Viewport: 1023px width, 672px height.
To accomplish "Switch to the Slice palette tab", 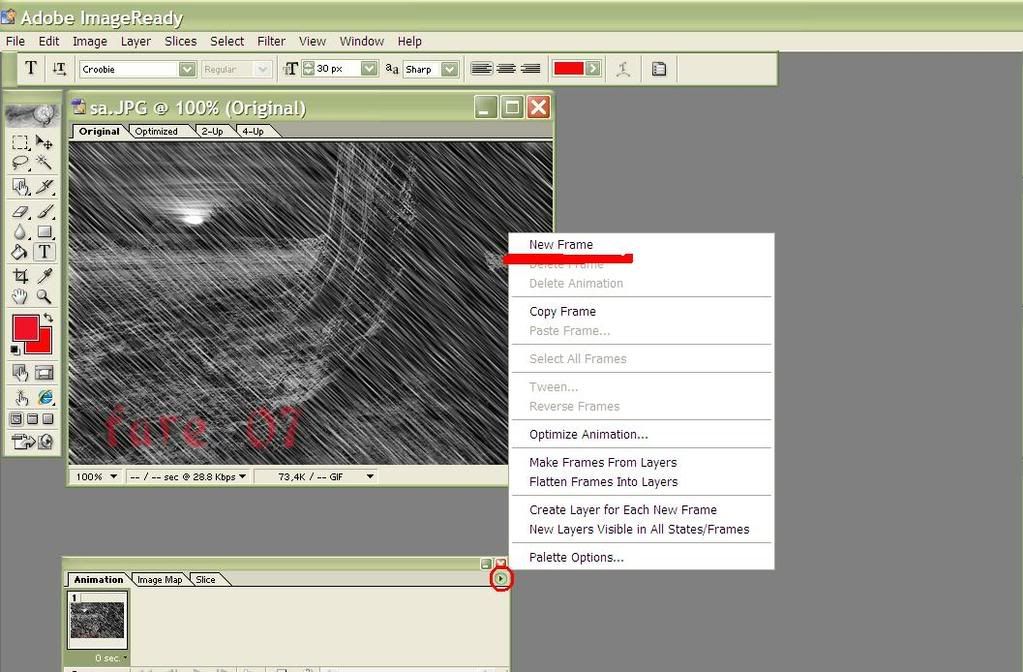I will click(x=206, y=579).
